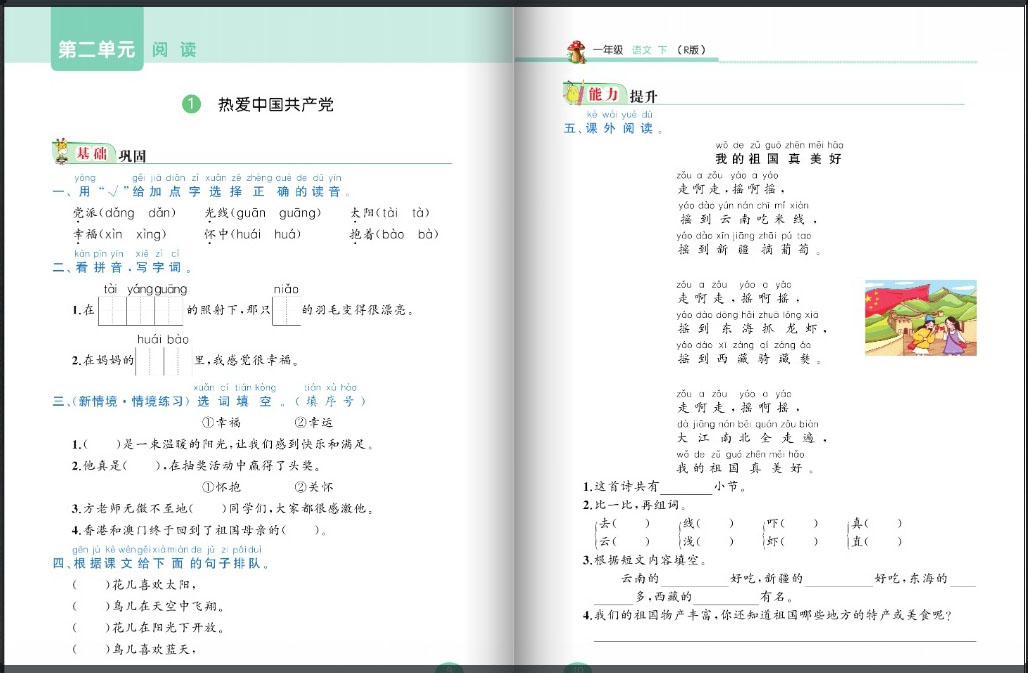This screenshot has width=1028, height=673.
Task: Click the 基础巩固 section heading
Action: 110,155
